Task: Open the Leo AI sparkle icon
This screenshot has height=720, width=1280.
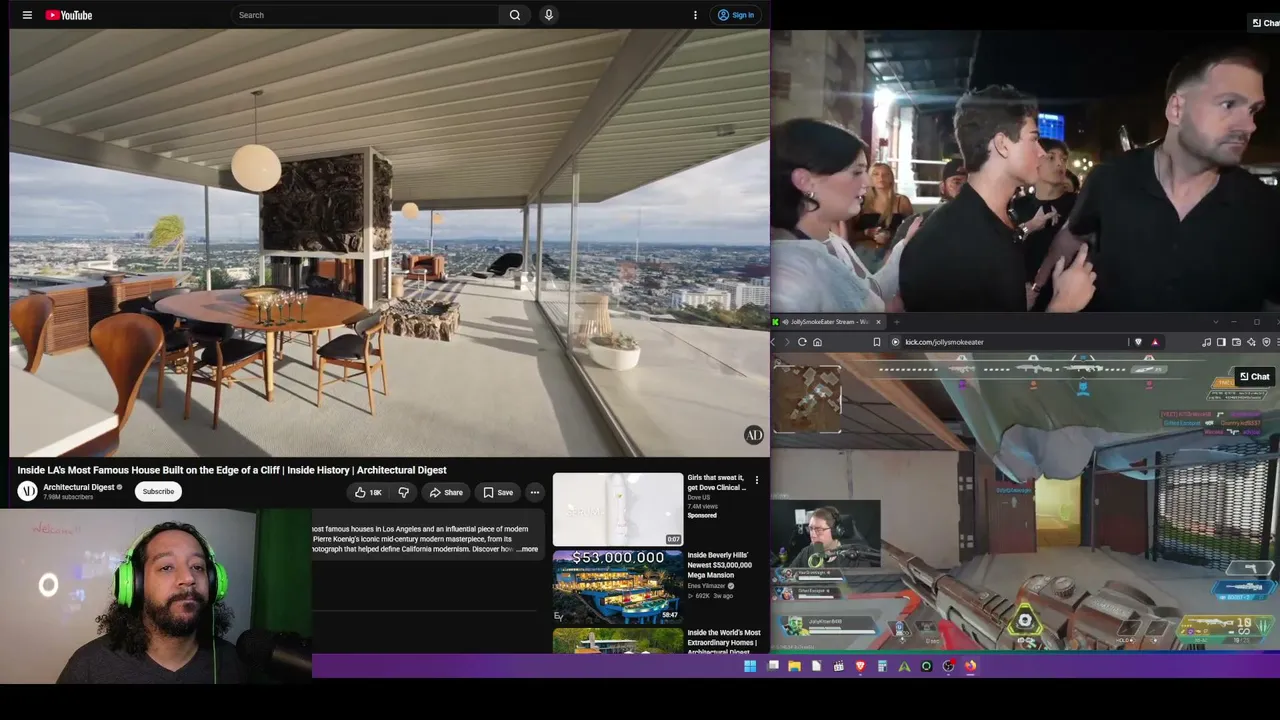Action: [x=1251, y=342]
